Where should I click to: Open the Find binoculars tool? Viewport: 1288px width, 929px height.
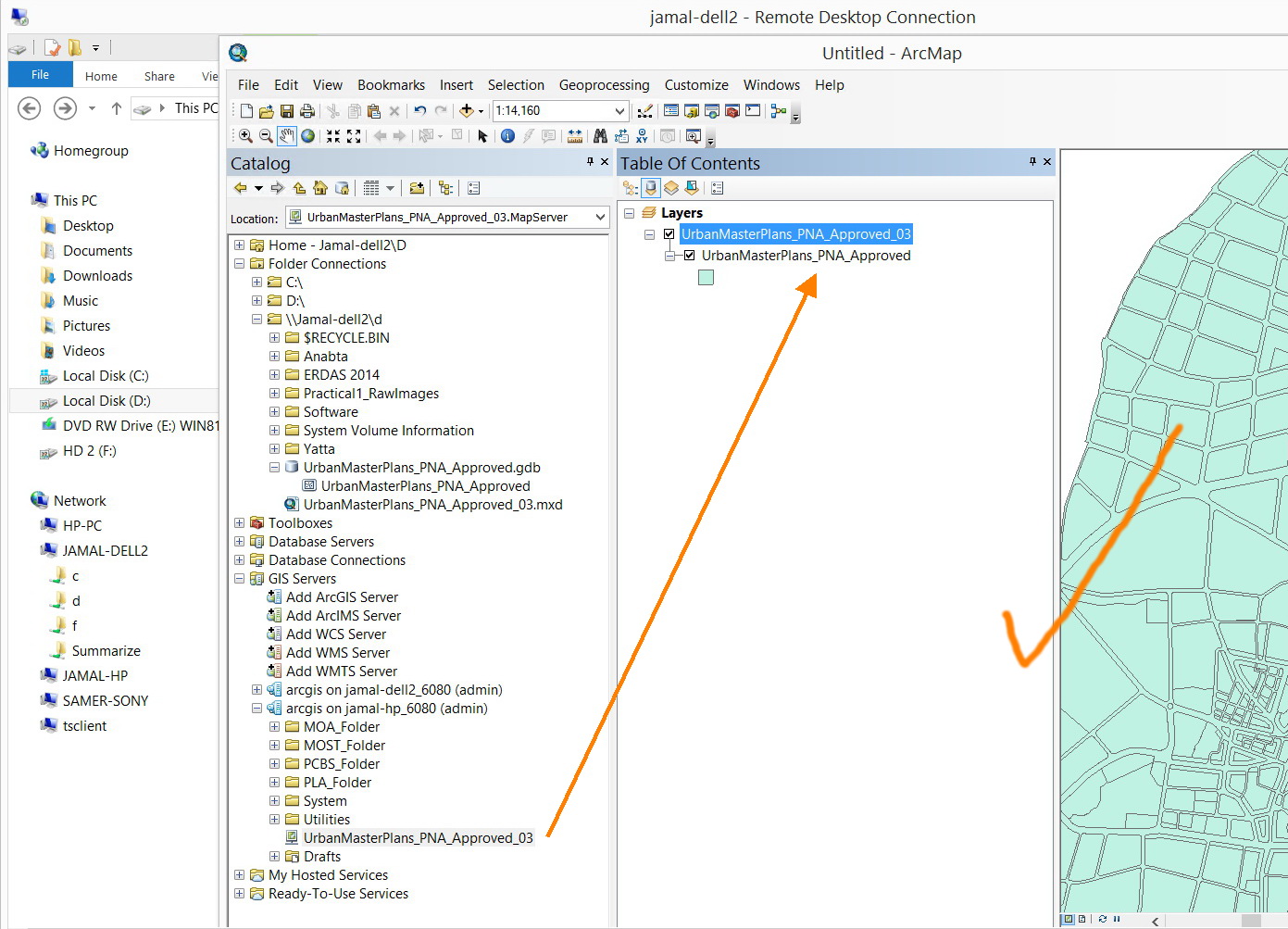tap(600, 136)
